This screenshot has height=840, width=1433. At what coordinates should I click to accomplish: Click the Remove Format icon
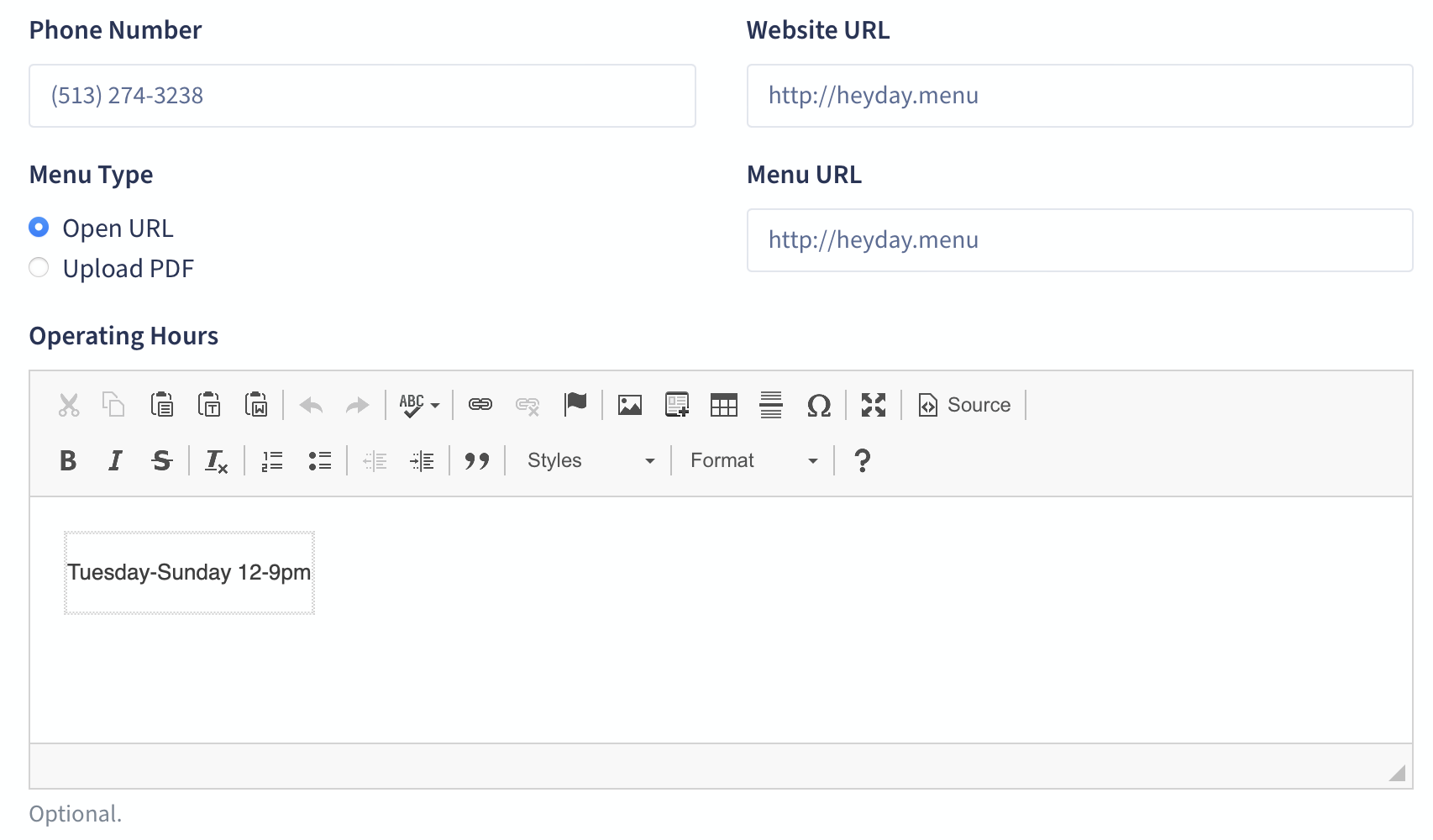coord(217,461)
